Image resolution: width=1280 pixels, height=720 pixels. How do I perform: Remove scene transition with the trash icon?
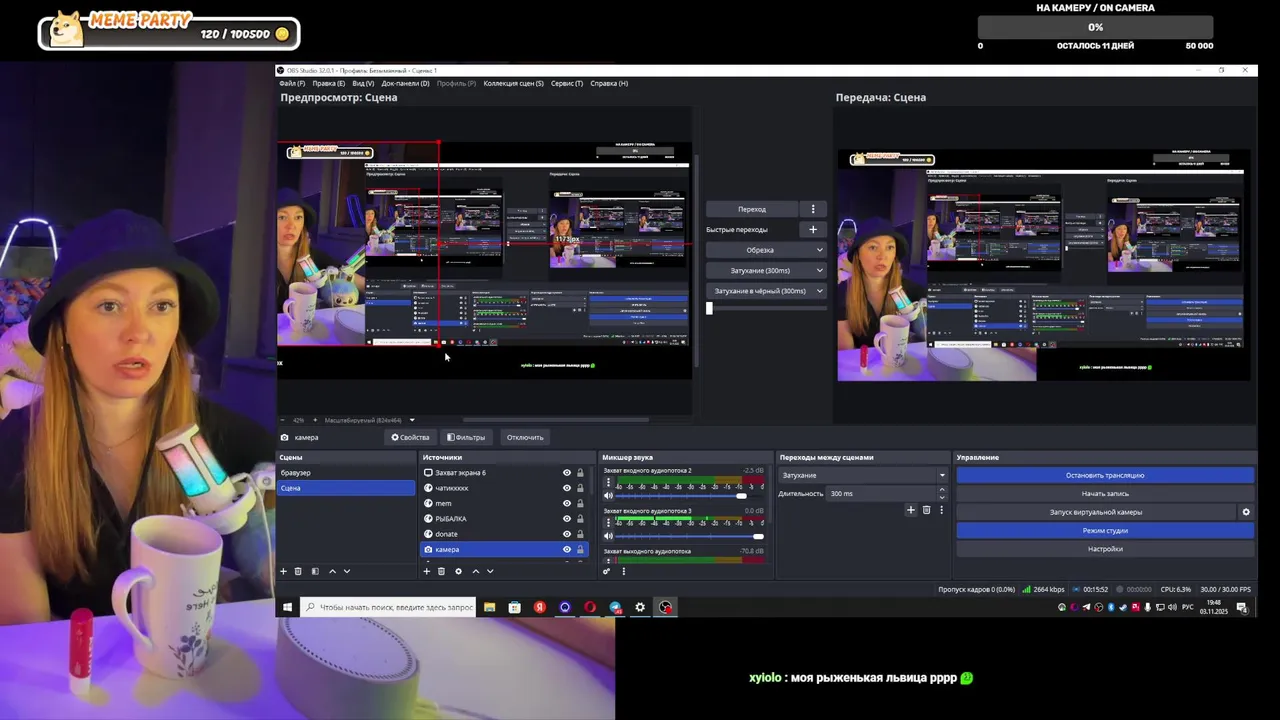pos(926,510)
